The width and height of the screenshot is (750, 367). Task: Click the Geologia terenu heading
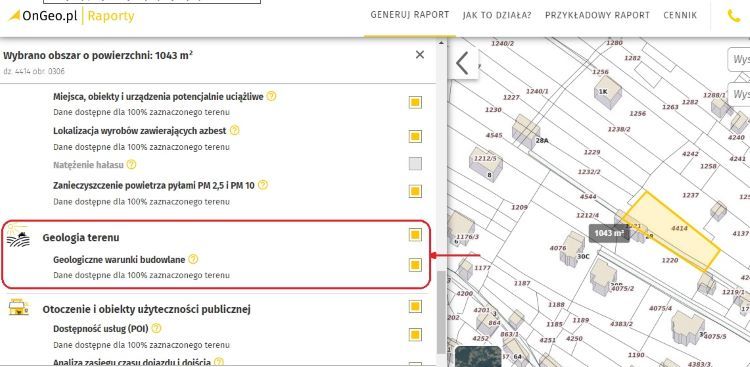[x=81, y=237]
